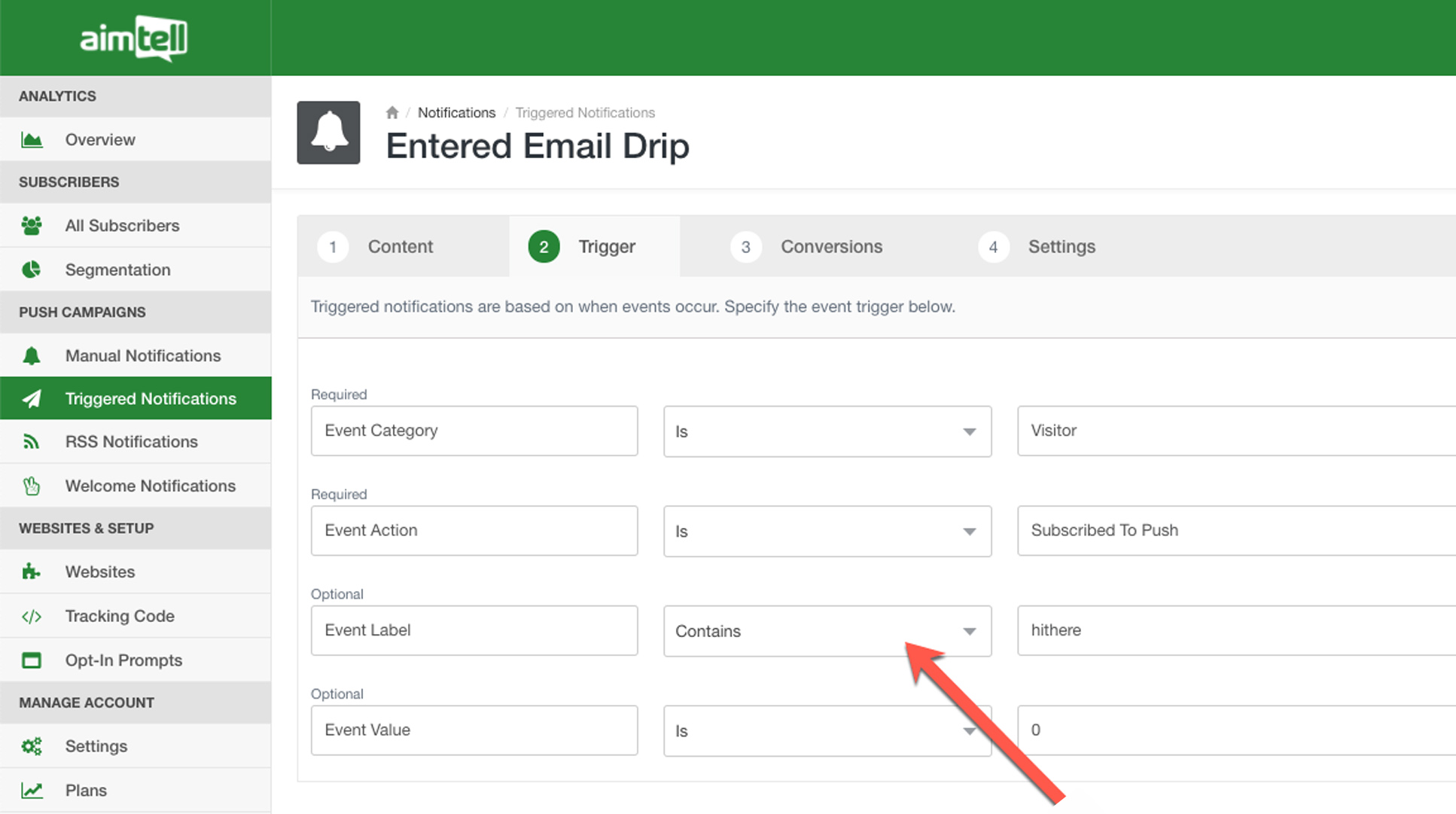
Task: Click the Overview chart icon
Action: click(32, 140)
